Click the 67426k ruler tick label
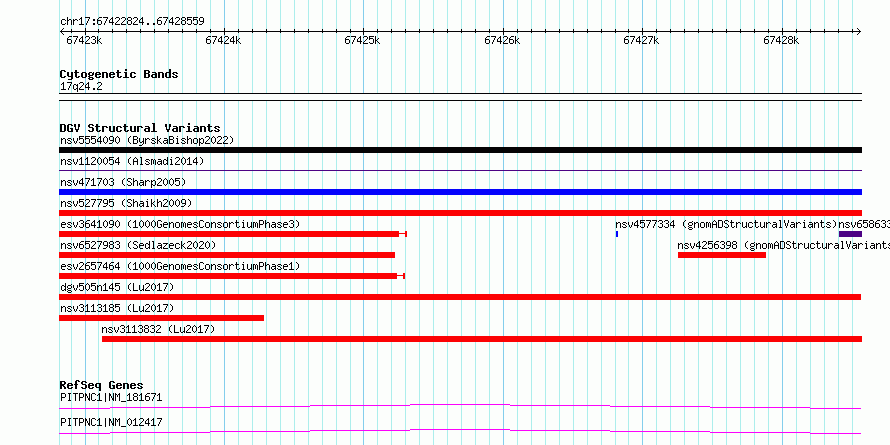The image size is (890, 445). [x=502, y=40]
